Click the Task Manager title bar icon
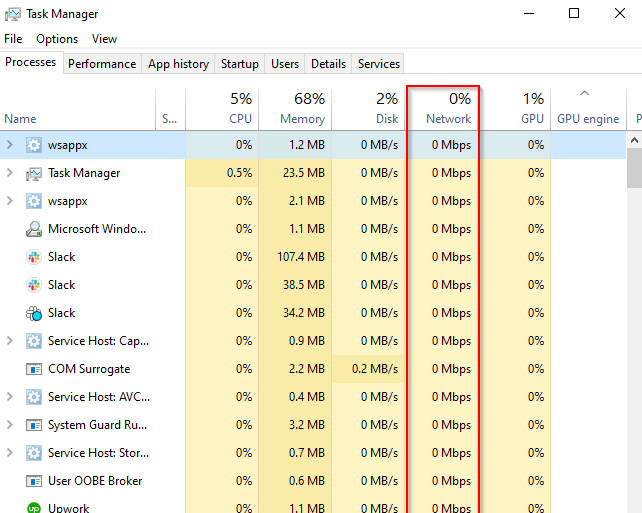 pyautogui.click(x=13, y=14)
